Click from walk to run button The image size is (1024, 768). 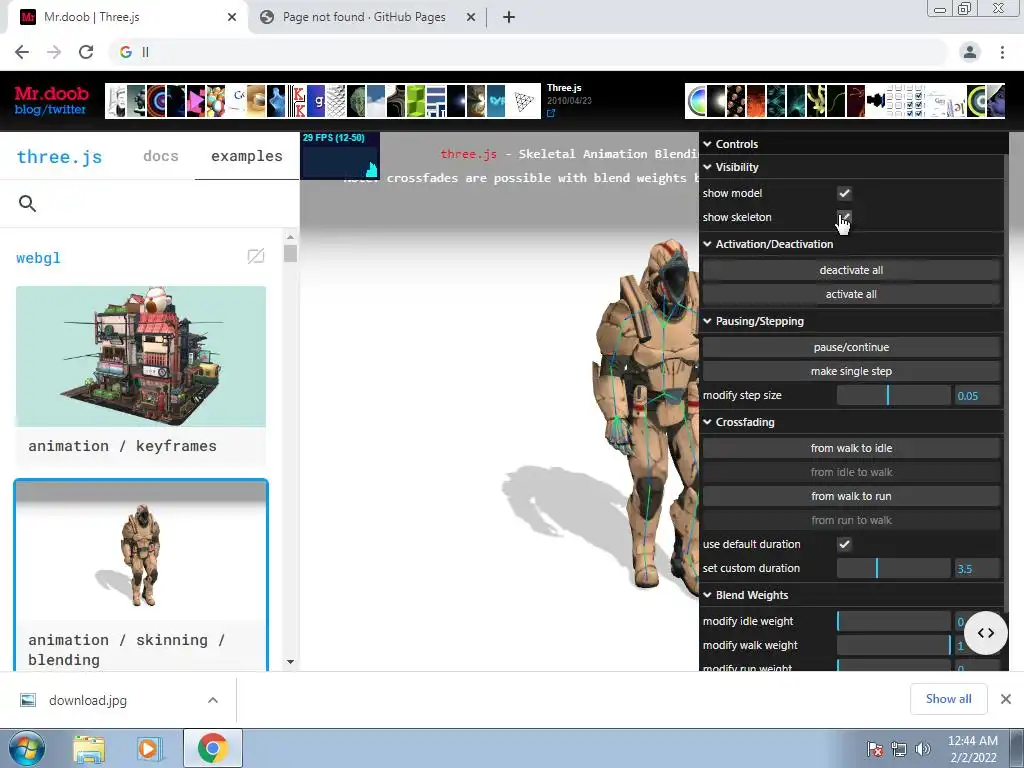(x=851, y=496)
